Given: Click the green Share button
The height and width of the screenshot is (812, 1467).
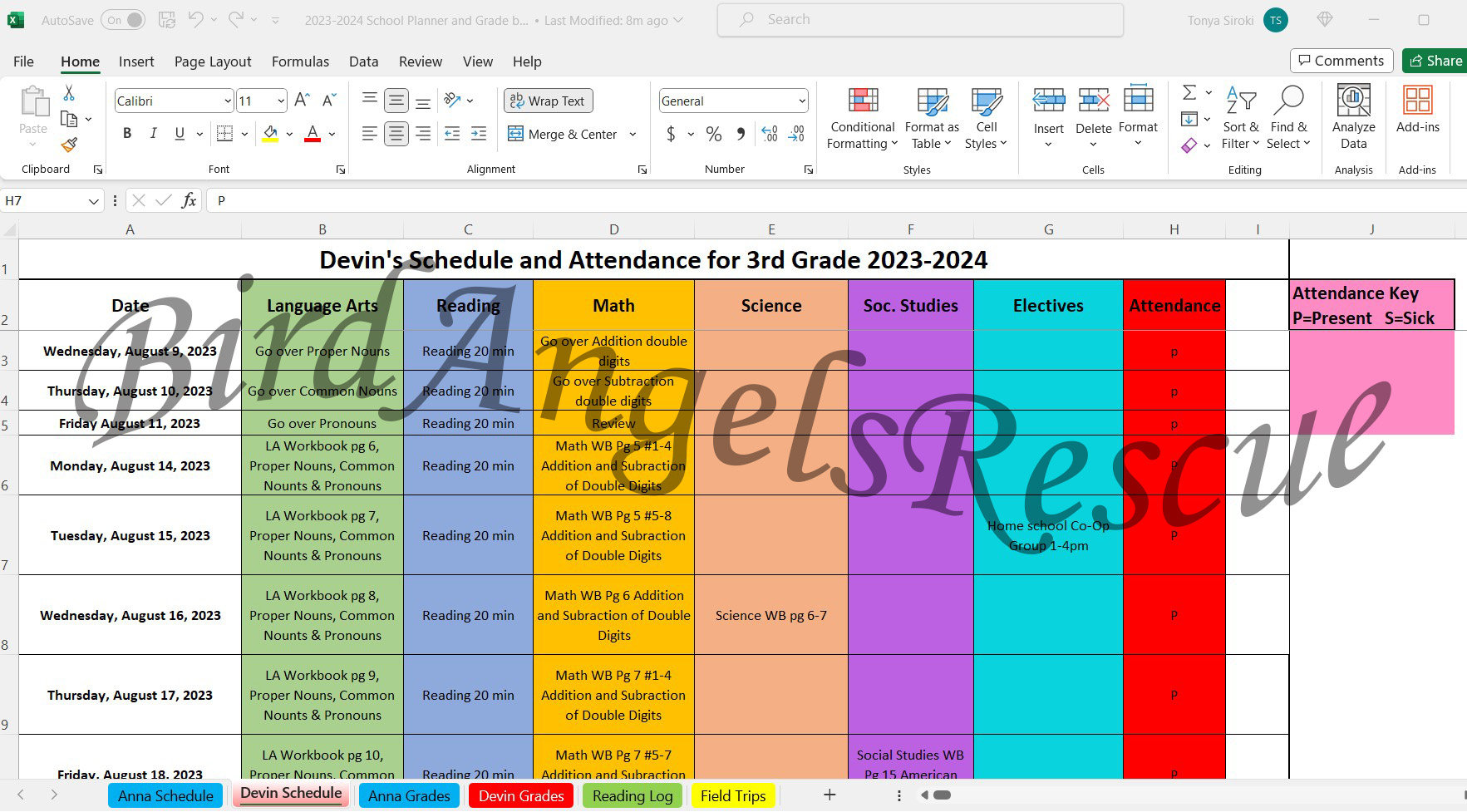Looking at the screenshot, I should (x=1436, y=61).
